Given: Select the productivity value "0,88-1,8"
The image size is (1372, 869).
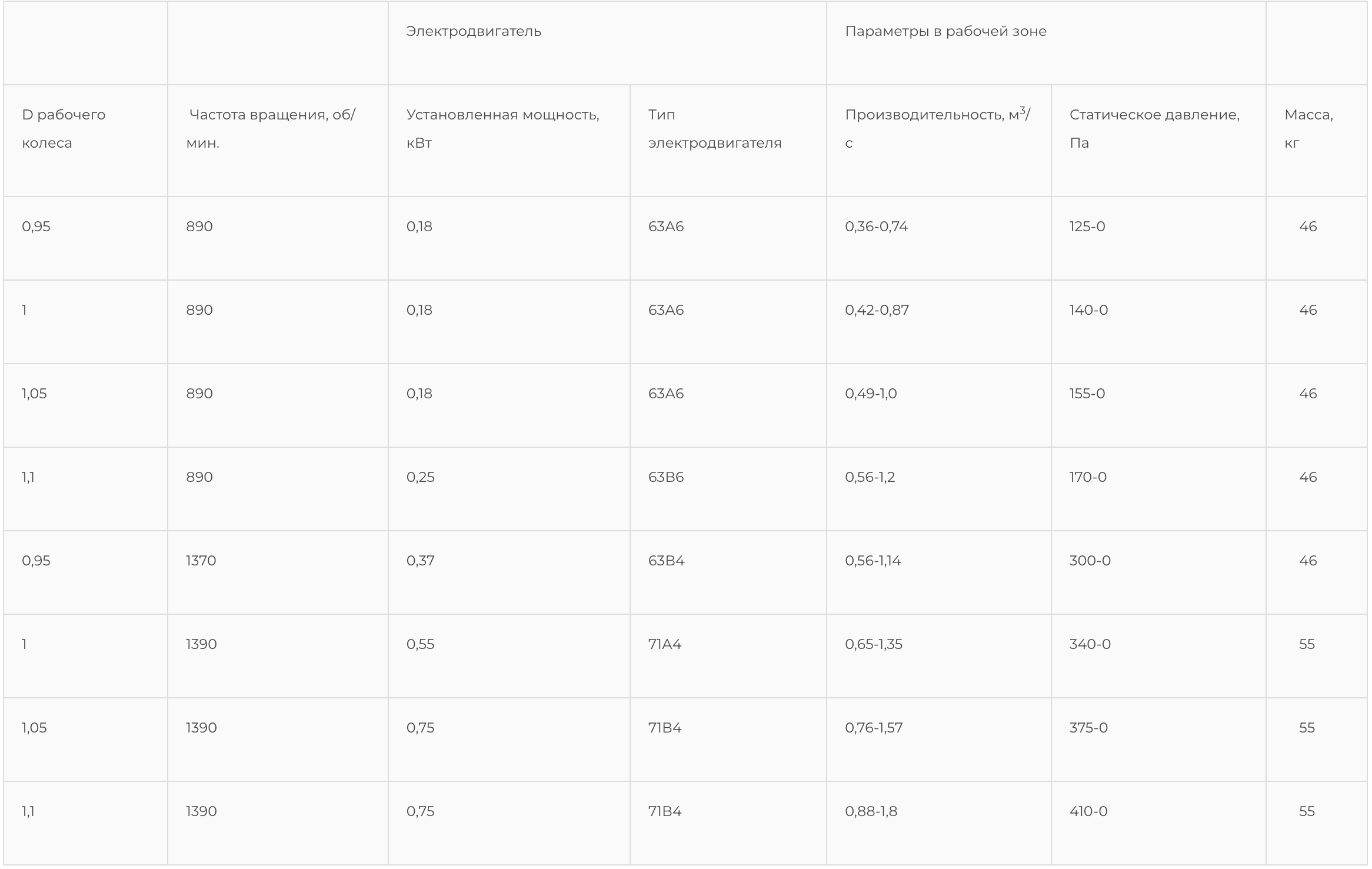Looking at the screenshot, I should click(871, 811).
